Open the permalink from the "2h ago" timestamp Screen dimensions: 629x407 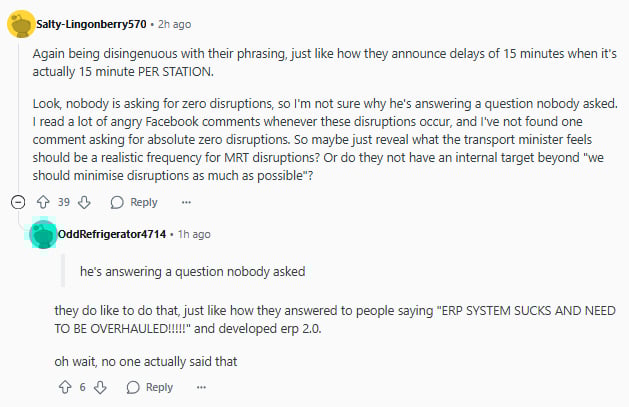pos(174,24)
